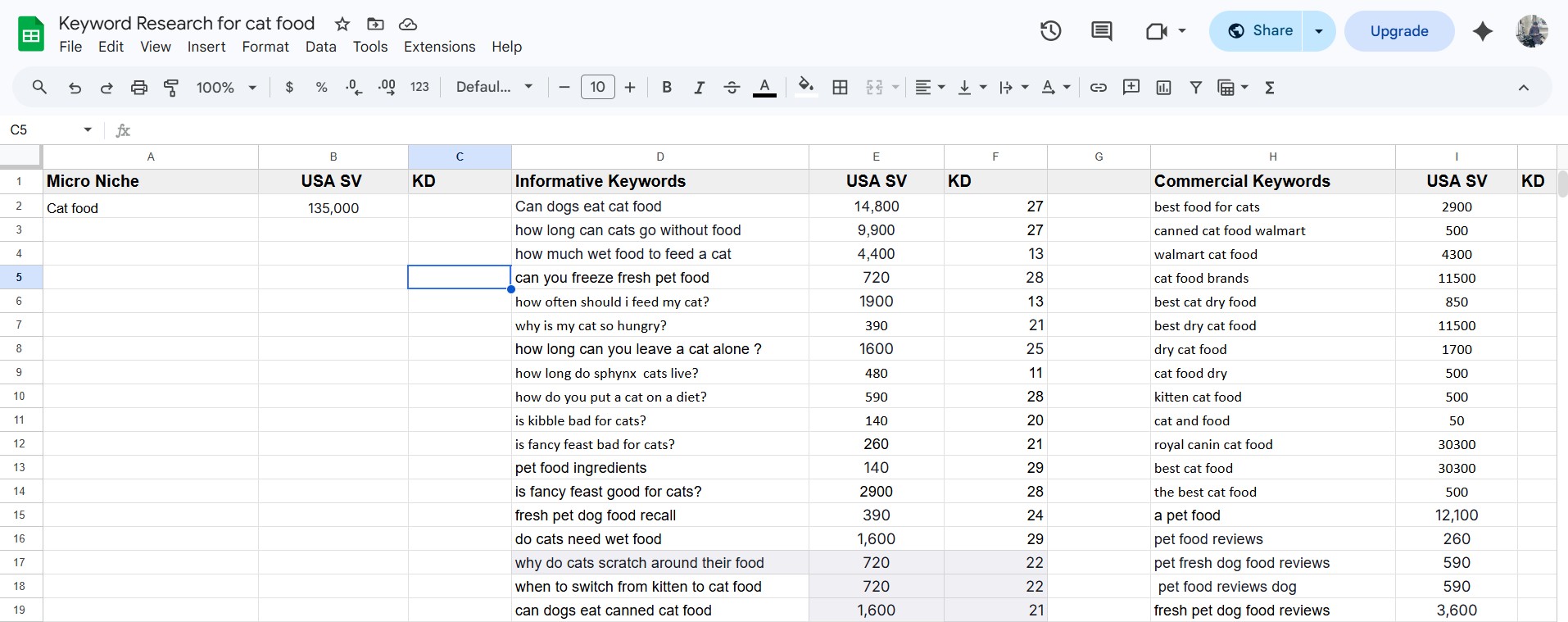The height and width of the screenshot is (622, 1568).
Task: Open the borders tool
Action: coord(840,87)
